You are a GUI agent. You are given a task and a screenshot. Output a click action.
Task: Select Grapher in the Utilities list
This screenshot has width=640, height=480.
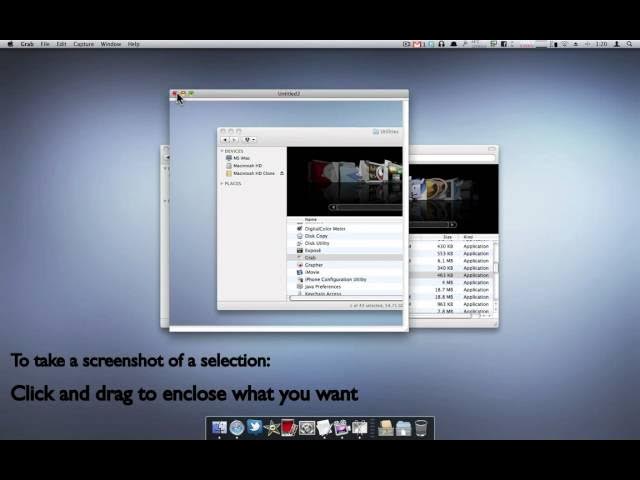coord(314,265)
